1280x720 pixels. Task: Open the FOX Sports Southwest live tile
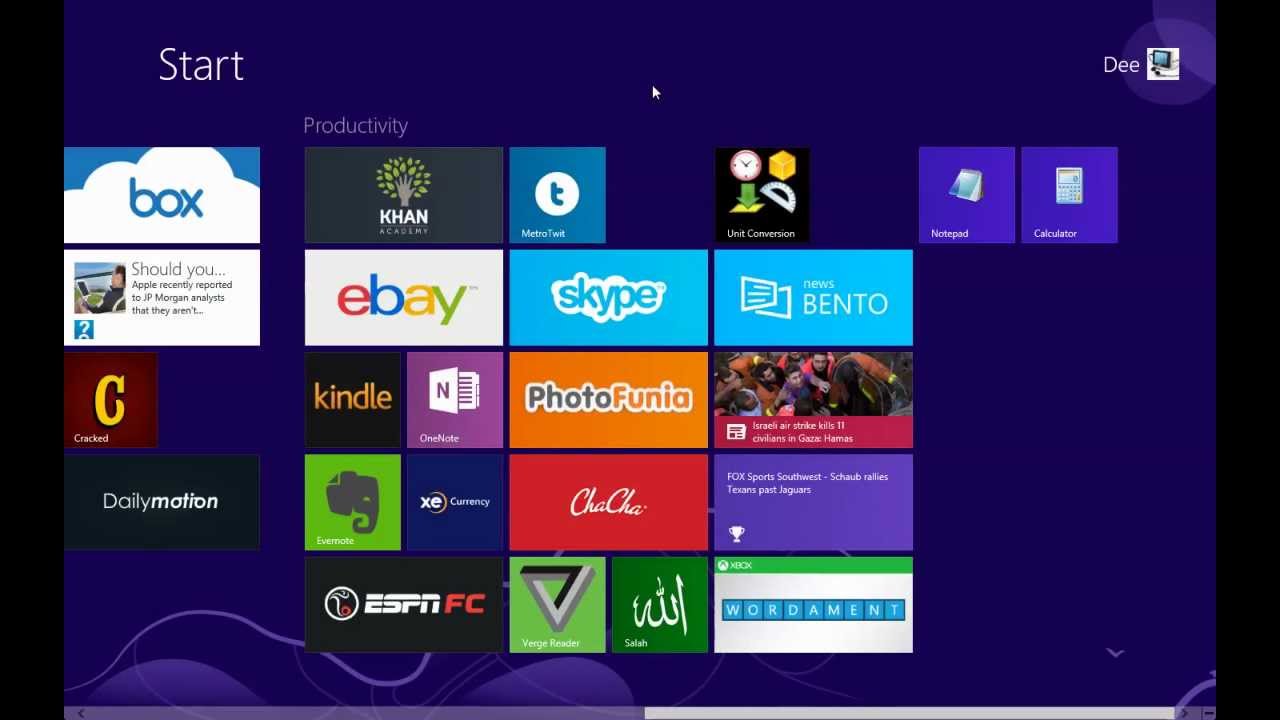[814, 503]
